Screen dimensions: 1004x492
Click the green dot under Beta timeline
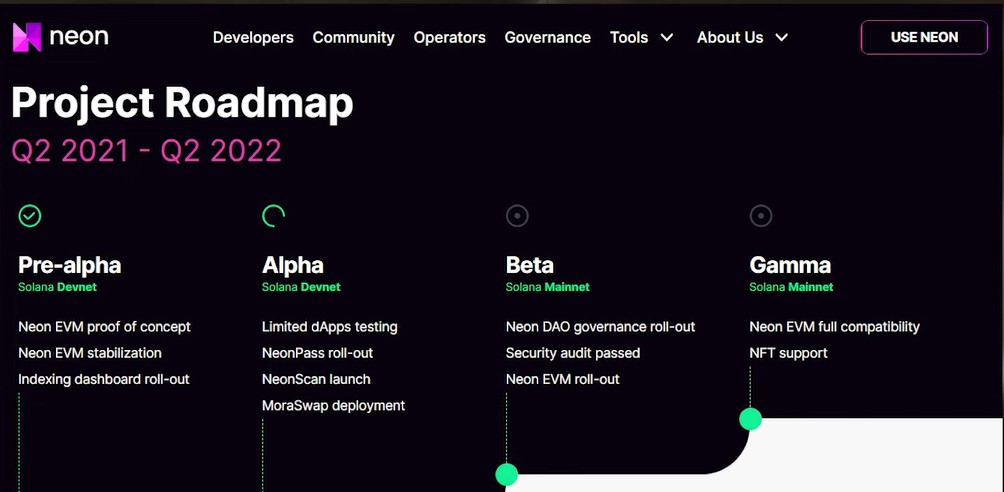pyautogui.click(x=507, y=474)
